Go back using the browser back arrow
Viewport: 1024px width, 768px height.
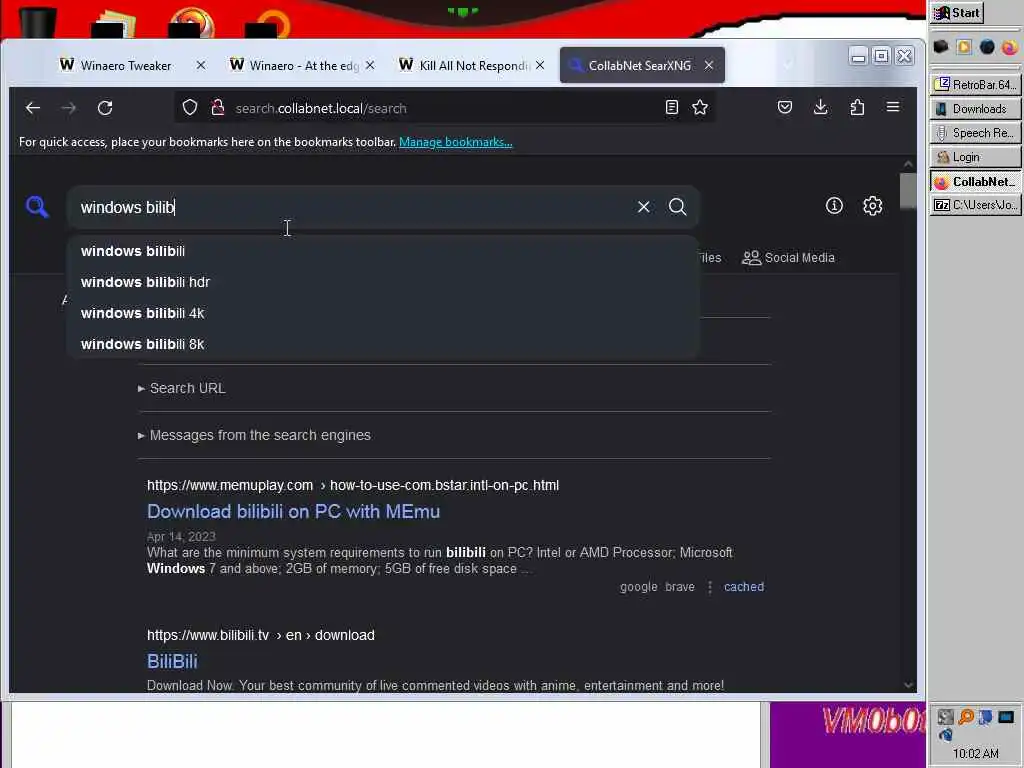pyautogui.click(x=33, y=108)
